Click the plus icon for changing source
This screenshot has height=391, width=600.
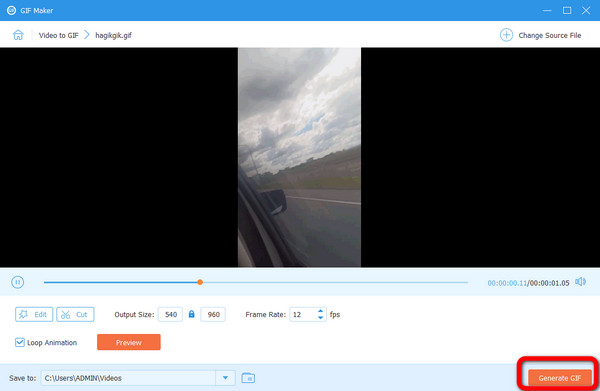pos(506,35)
